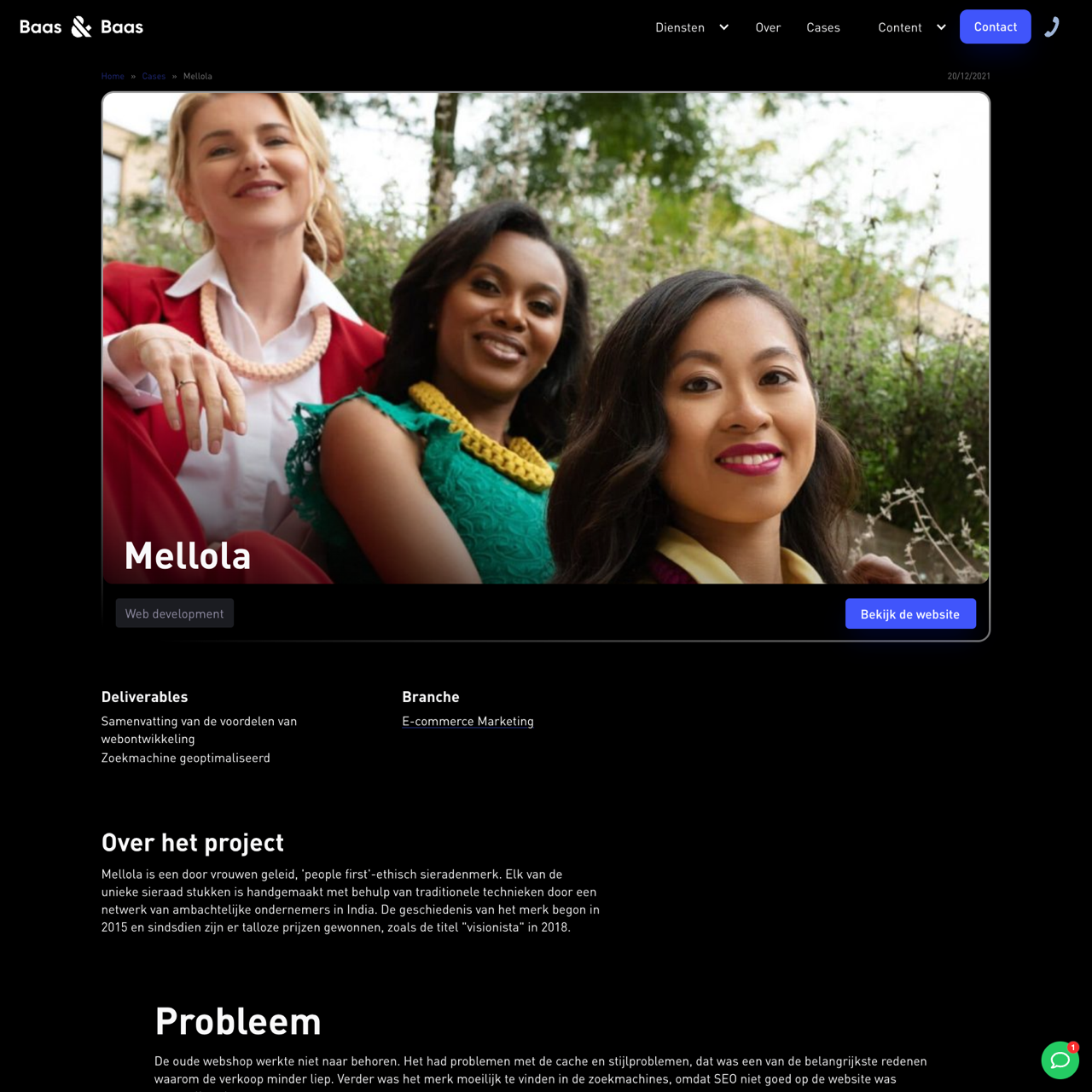Expand the Content dropdown chevron

941,27
